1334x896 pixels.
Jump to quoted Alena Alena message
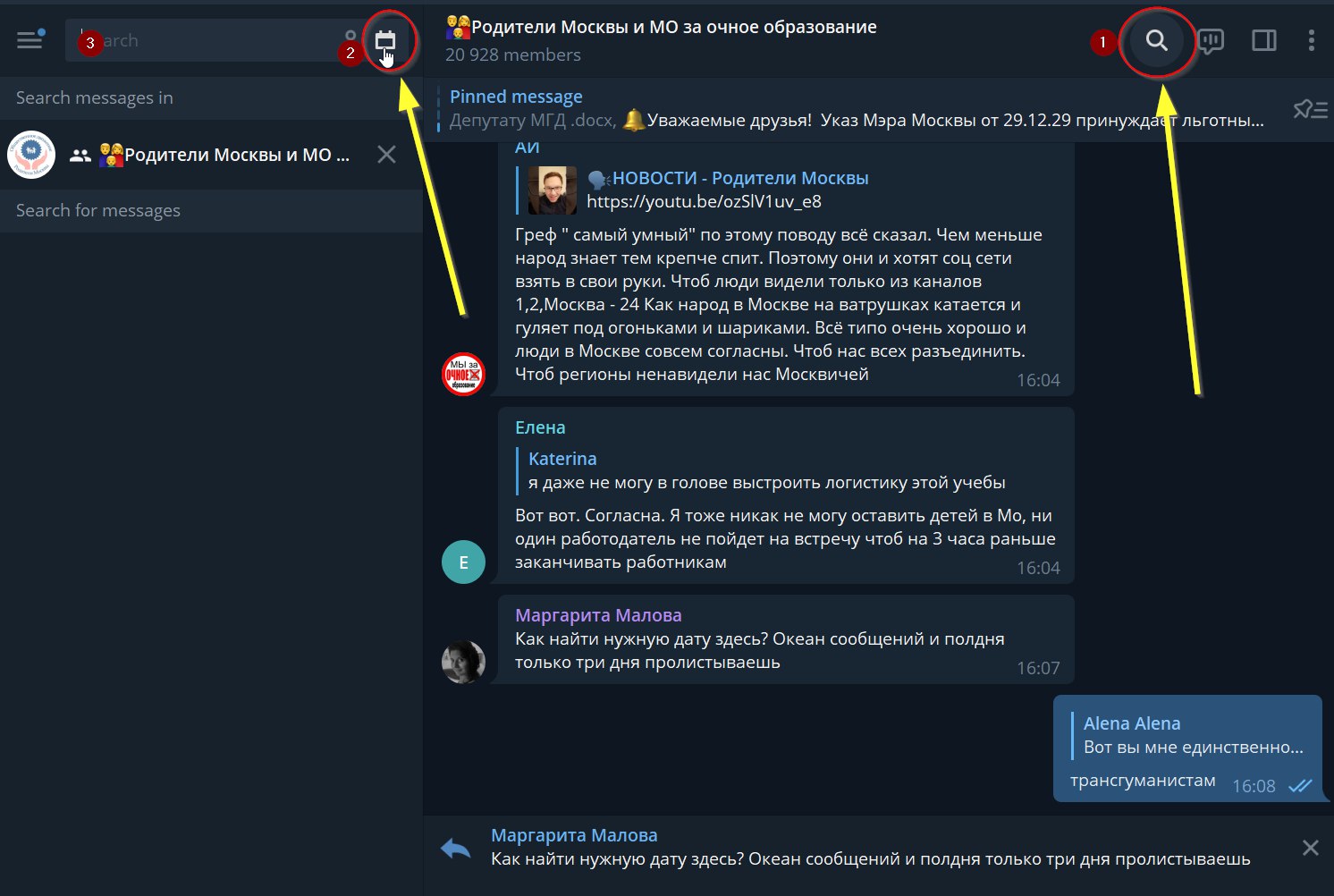pyautogui.click(x=1188, y=735)
